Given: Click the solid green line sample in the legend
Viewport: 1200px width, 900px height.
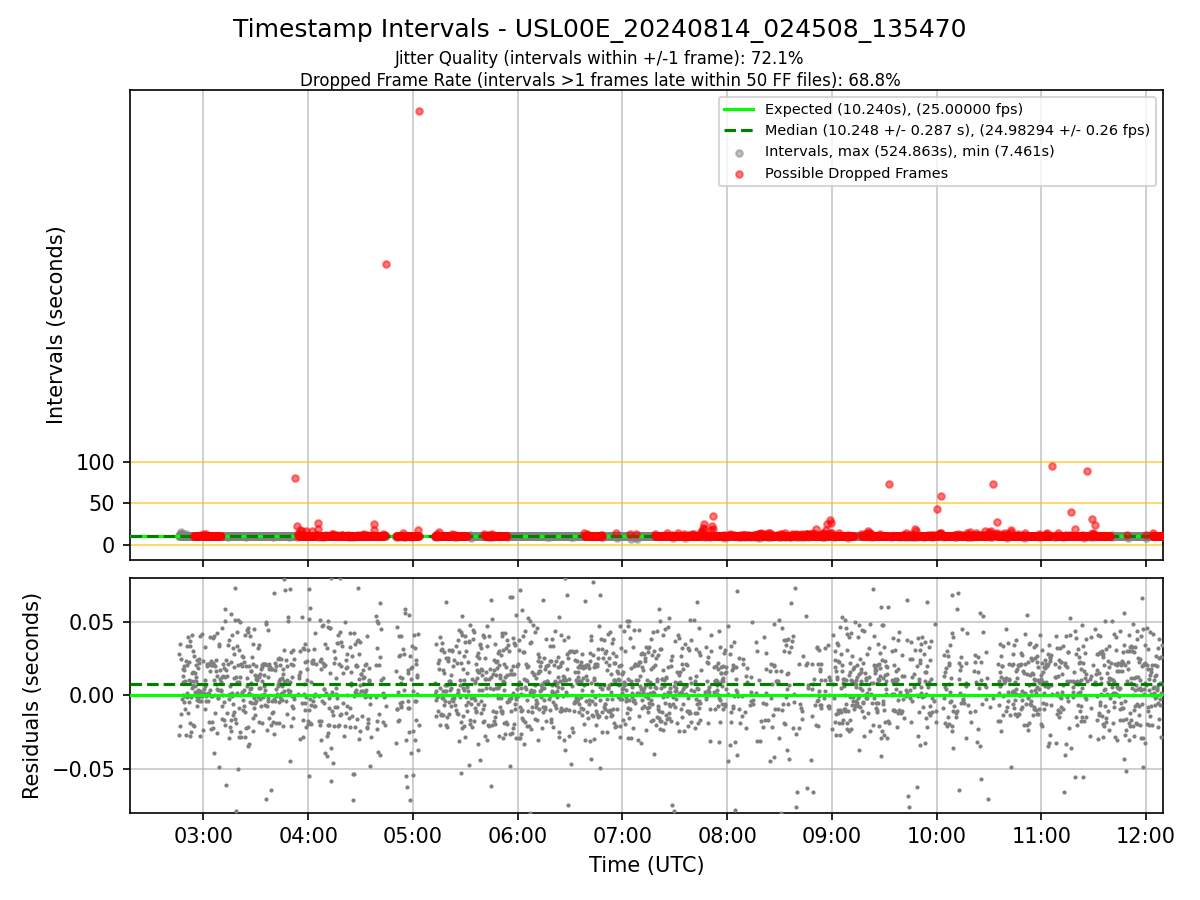Looking at the screenshot, I should 739,109.
